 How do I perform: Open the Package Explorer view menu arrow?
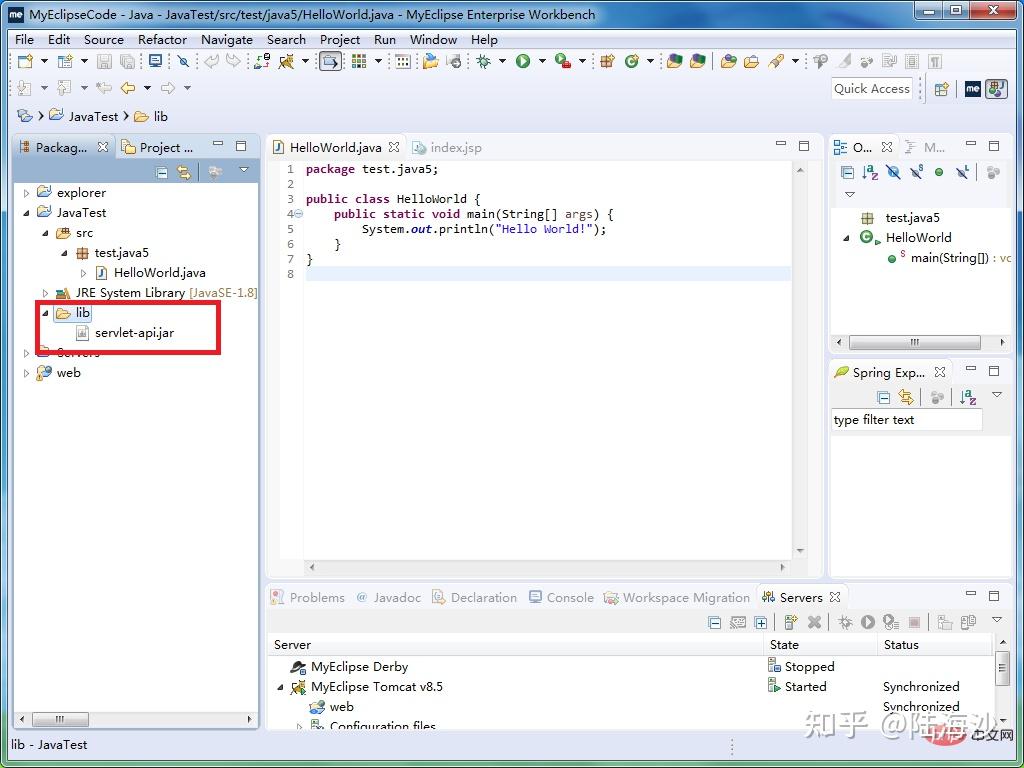[x=244, y=170]
